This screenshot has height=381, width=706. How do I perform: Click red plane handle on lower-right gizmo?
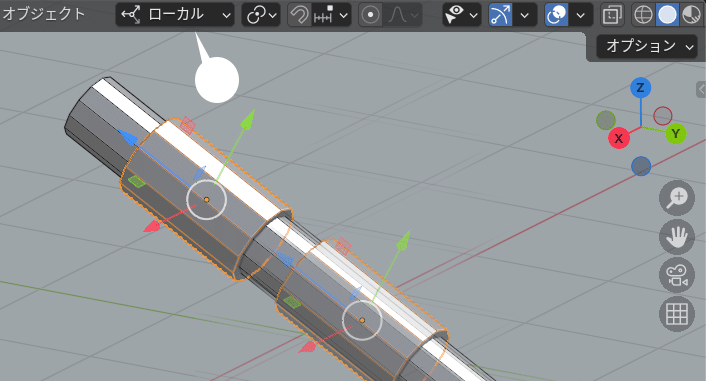pos(343,246)
